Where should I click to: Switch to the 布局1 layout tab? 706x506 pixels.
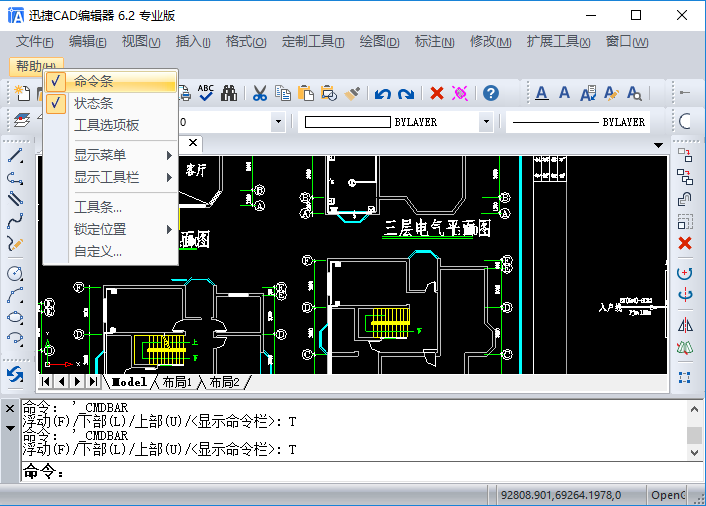tap(176, 382)
